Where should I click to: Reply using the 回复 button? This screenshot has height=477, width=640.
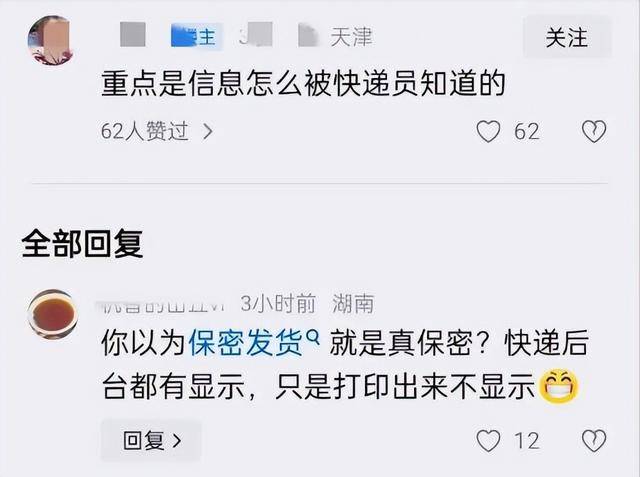coord(151,441)
